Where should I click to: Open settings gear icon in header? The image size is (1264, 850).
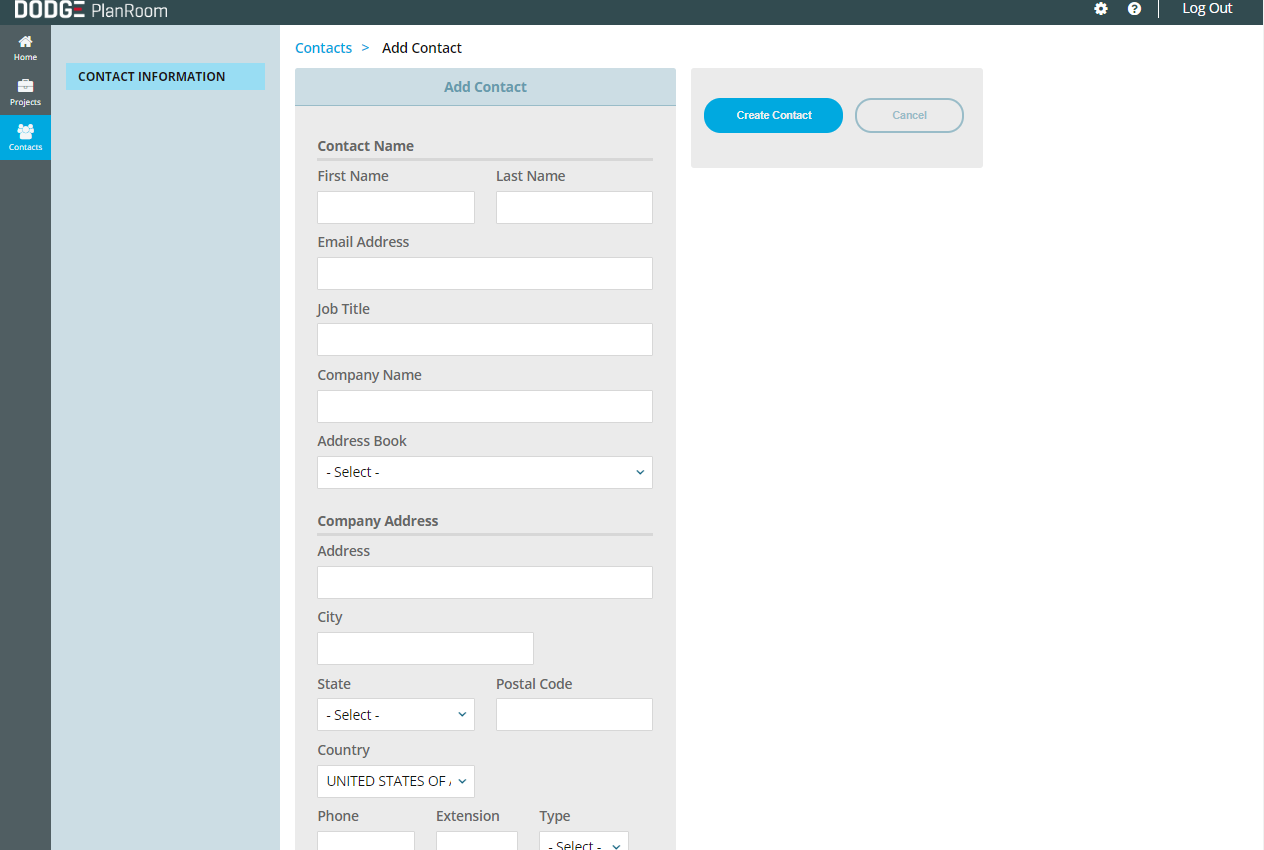coord(1101,9)
